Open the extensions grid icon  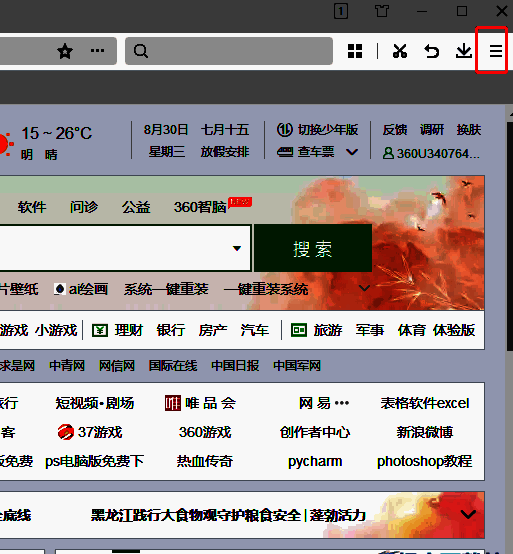point(355,51)
